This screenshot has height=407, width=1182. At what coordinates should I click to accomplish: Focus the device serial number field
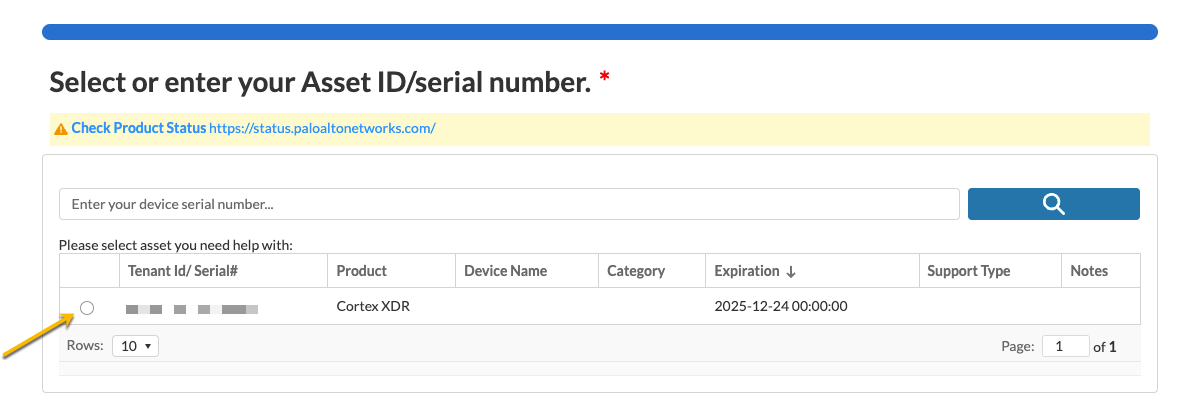click(x=509, y=204)
